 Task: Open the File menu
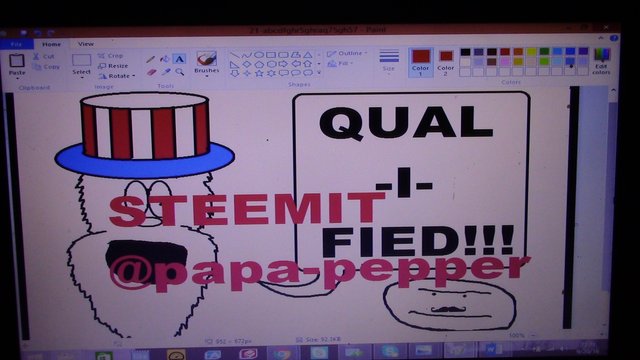(x=17, y=44)
